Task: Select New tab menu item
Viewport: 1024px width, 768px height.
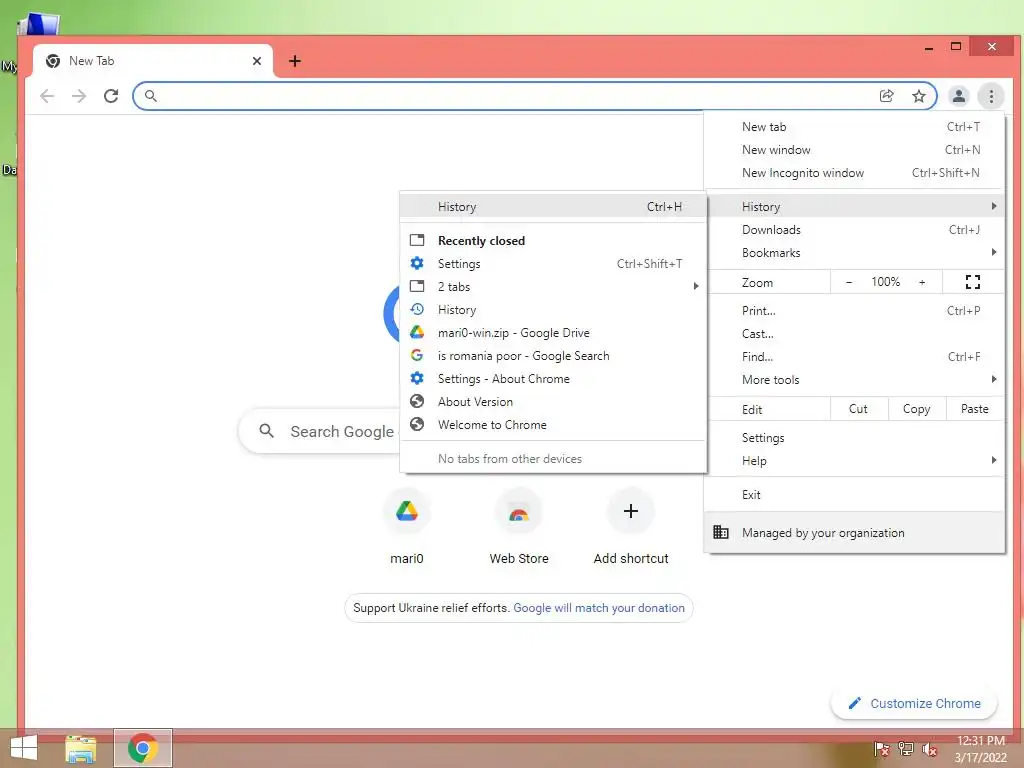Action: (x=854, y=127)
